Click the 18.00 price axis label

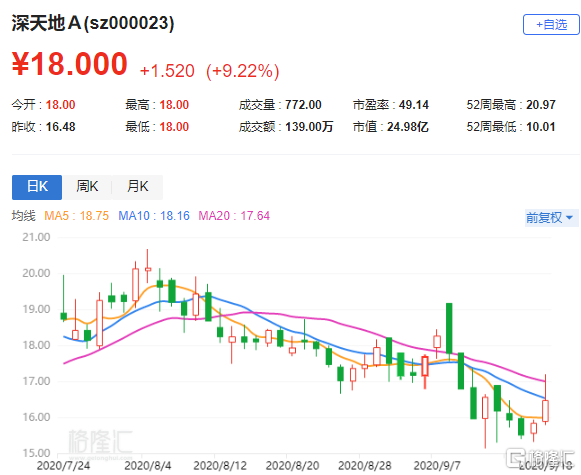(x=36, y=345)
